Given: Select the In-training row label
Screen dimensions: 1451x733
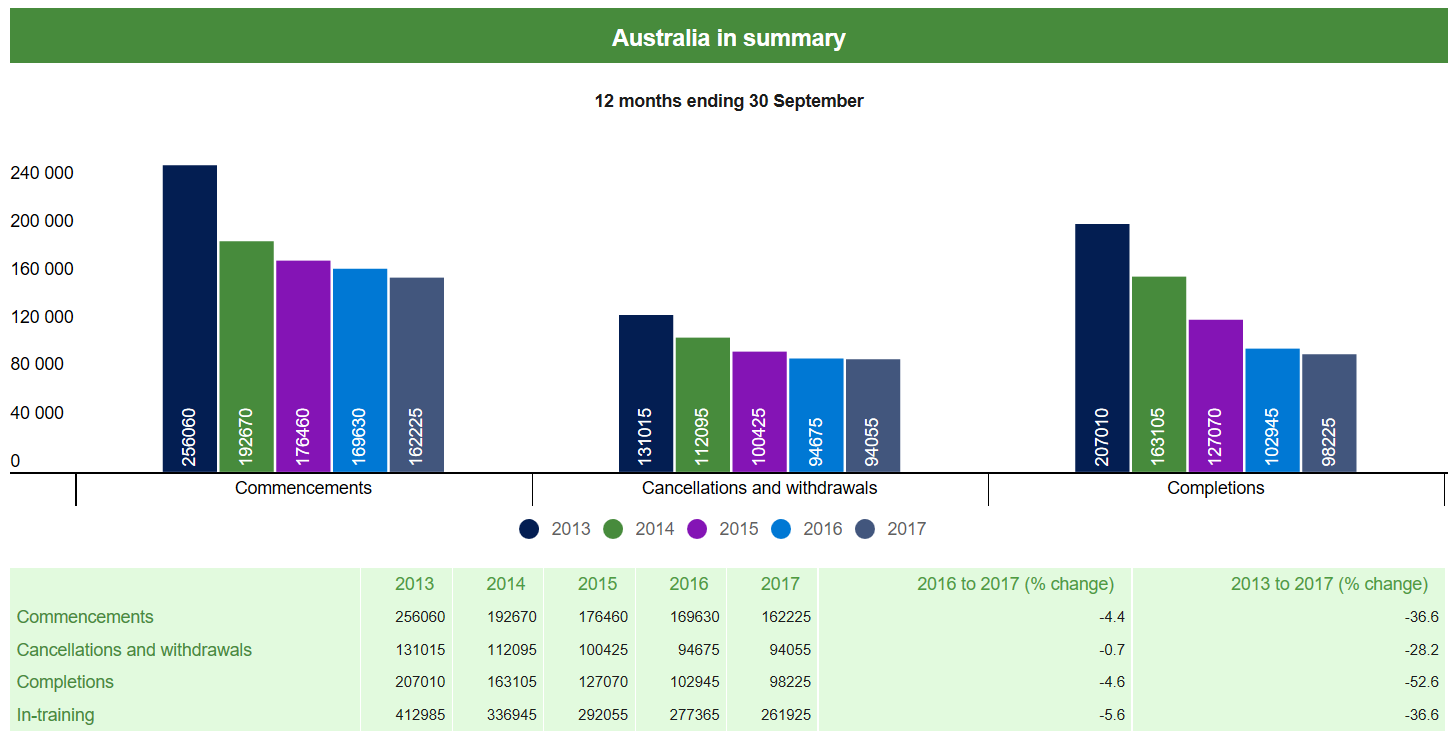Looking at the screenshot, I should click(56, 715).
